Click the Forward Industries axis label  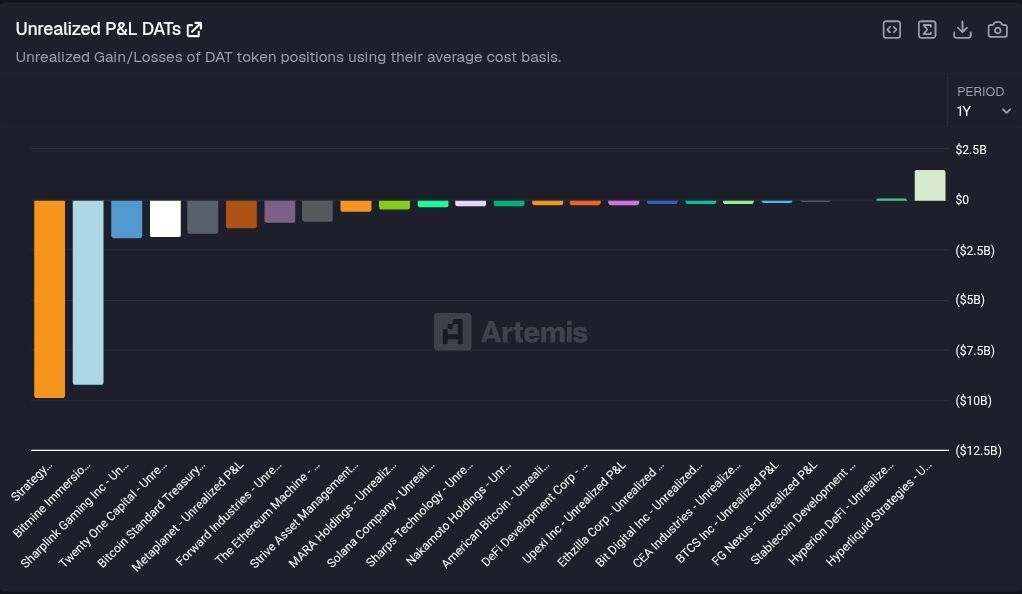229,514
